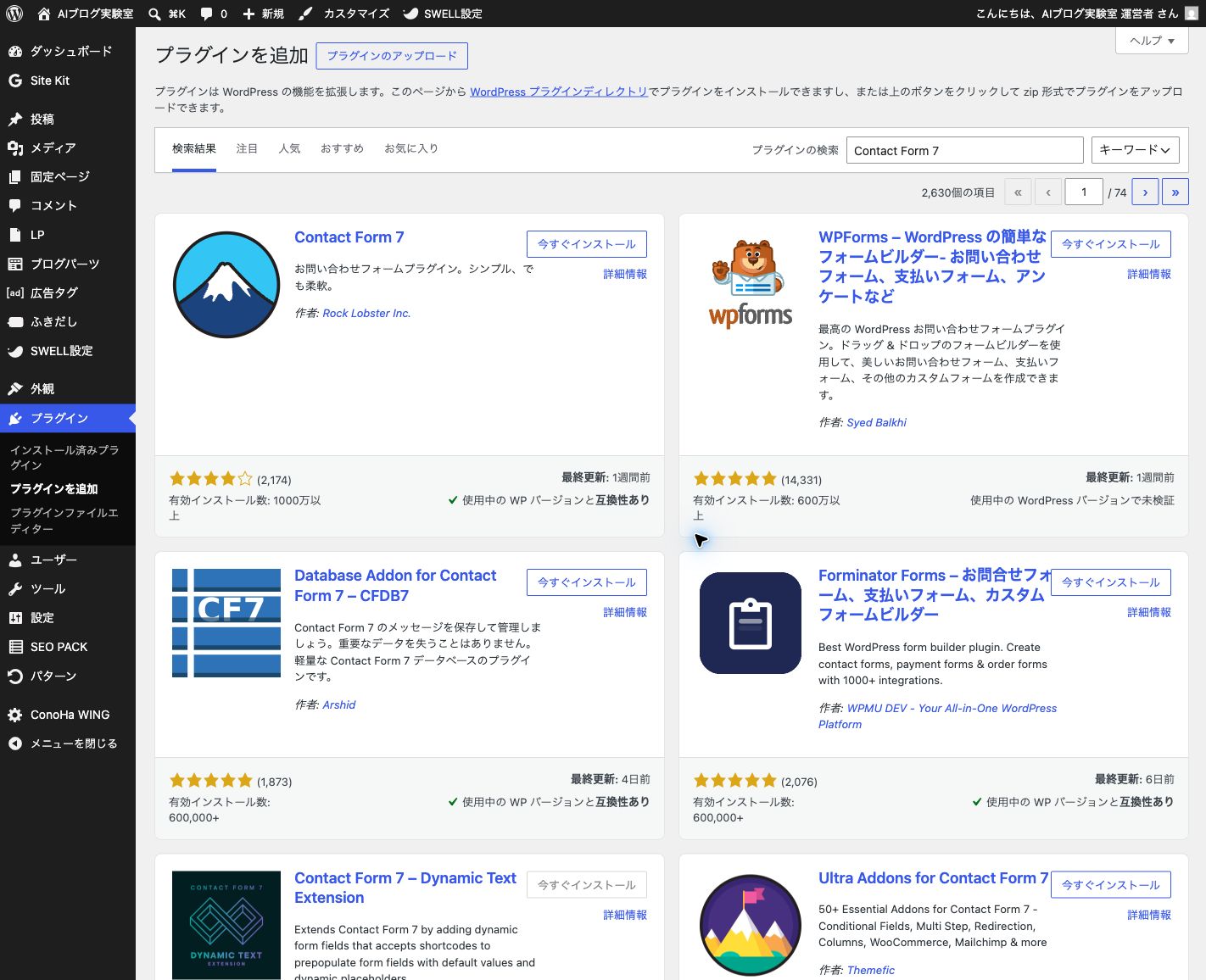This screenshot has height=980, width=1206.
Task: Click the plugin search field
Action: pos(965,150)
